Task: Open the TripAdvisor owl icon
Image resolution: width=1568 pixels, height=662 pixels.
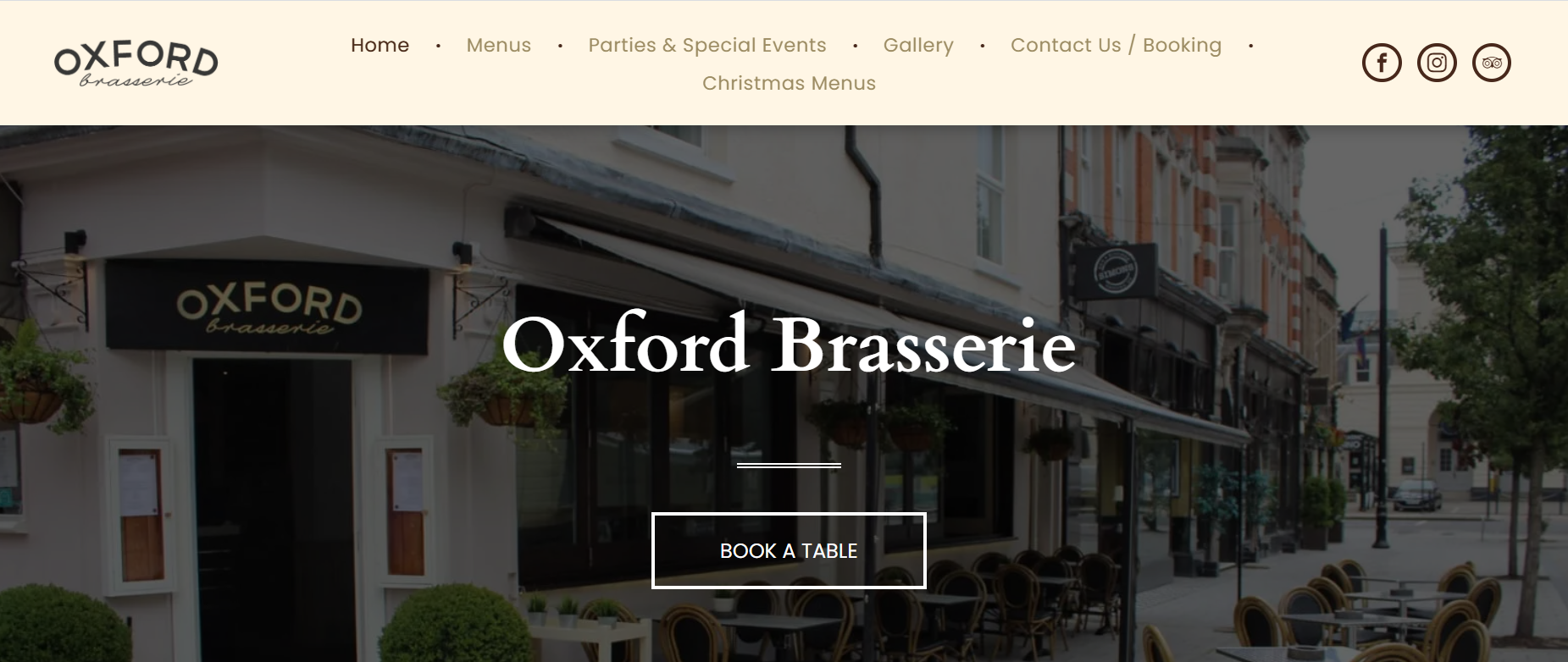Action: (x=1492, y=63)
